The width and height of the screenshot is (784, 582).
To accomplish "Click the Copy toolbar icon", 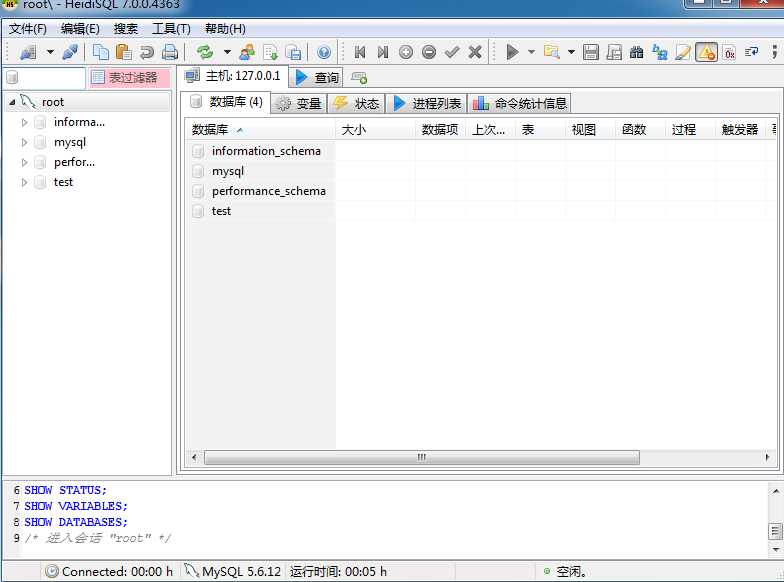I will pyautogui.click(x=100, y=52).
